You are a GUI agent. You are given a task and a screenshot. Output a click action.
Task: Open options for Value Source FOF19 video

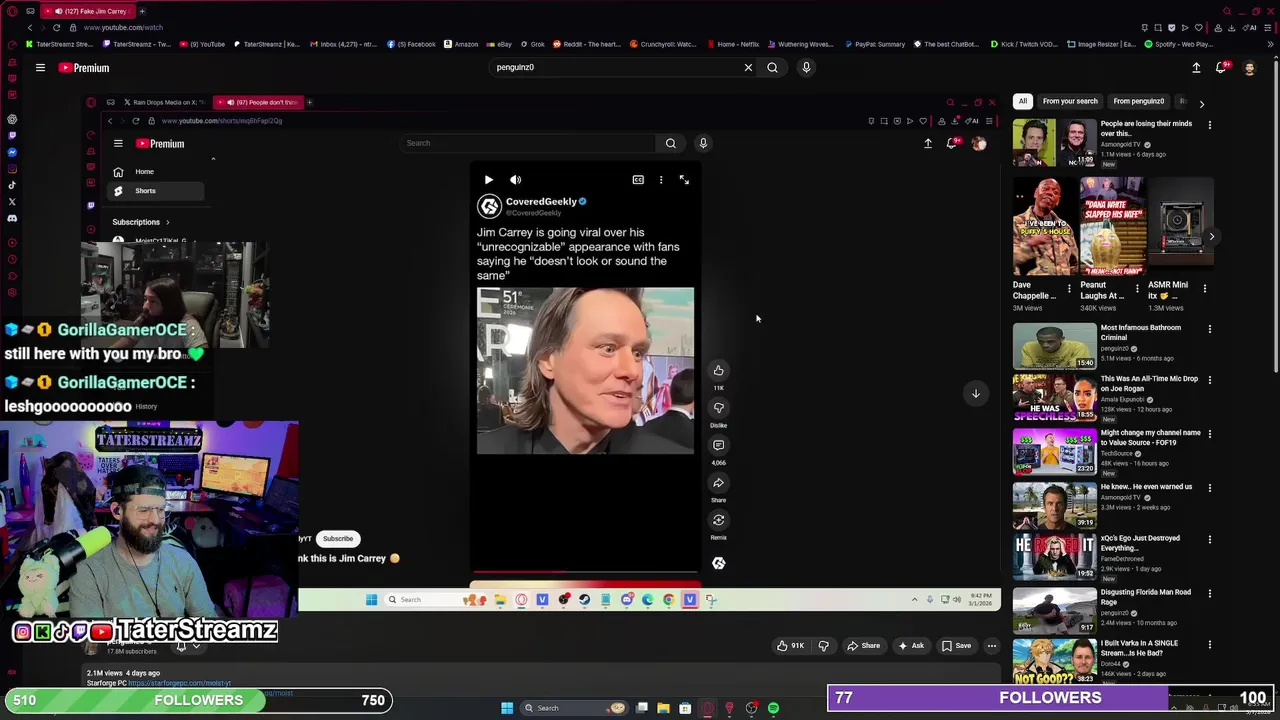(1209, 434)
